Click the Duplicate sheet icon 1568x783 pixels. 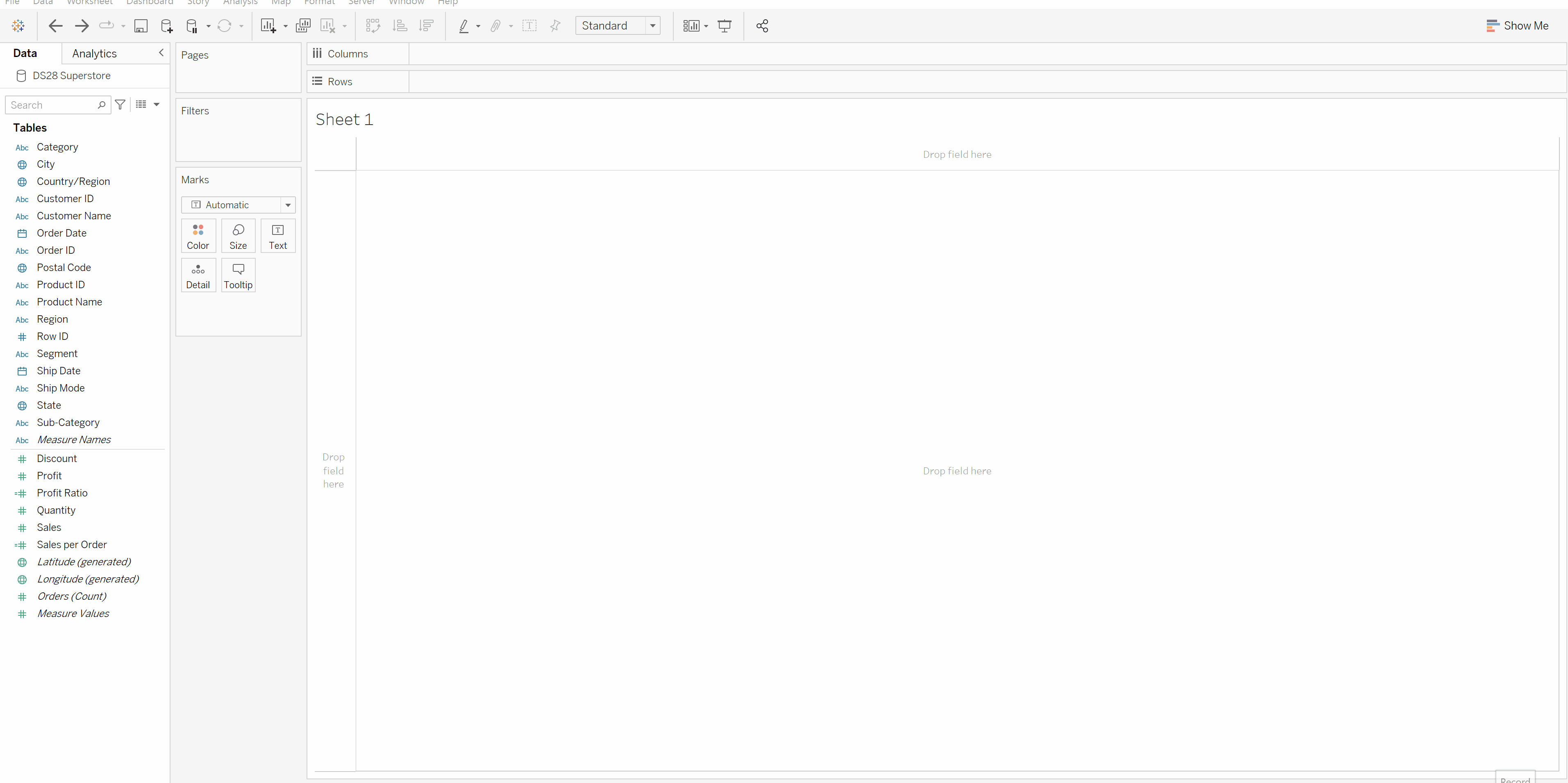(302, 25)
